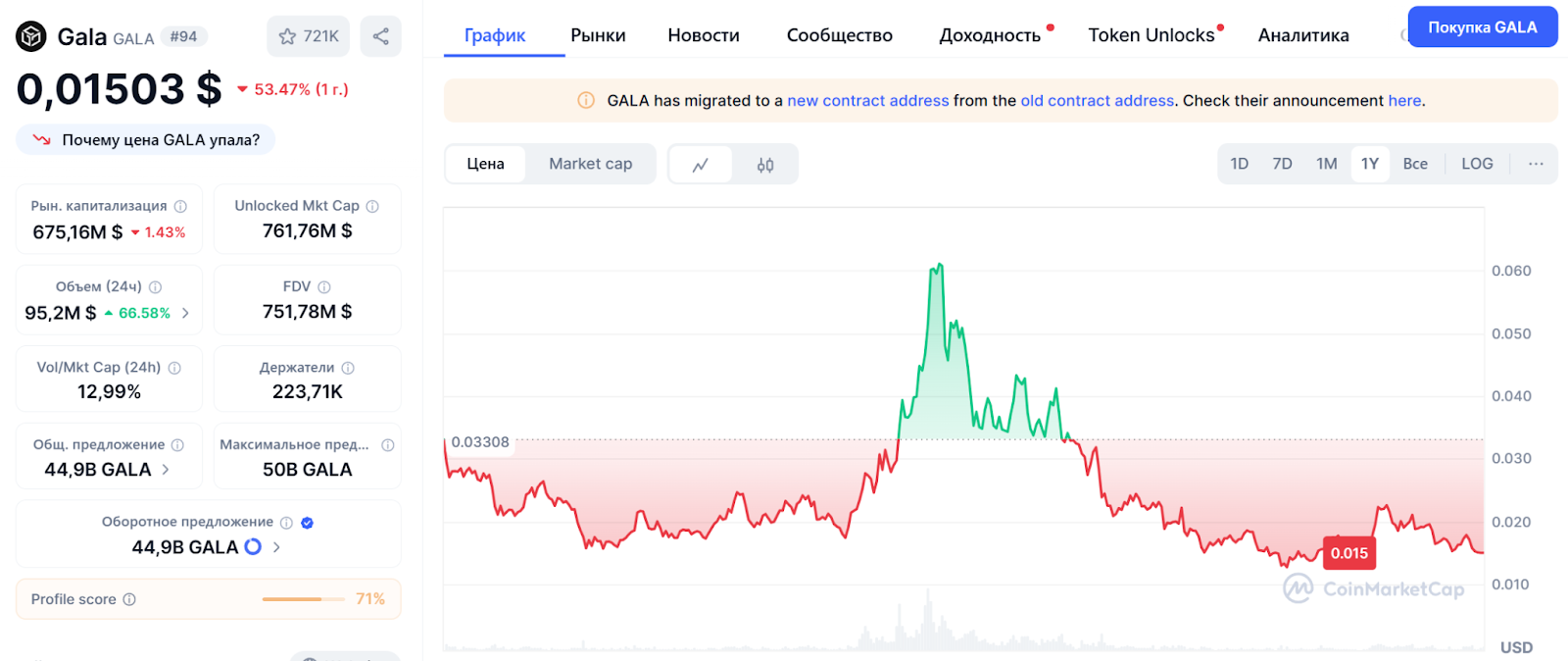
Task: Click the #94 rank badge
Action: point(183,36)
